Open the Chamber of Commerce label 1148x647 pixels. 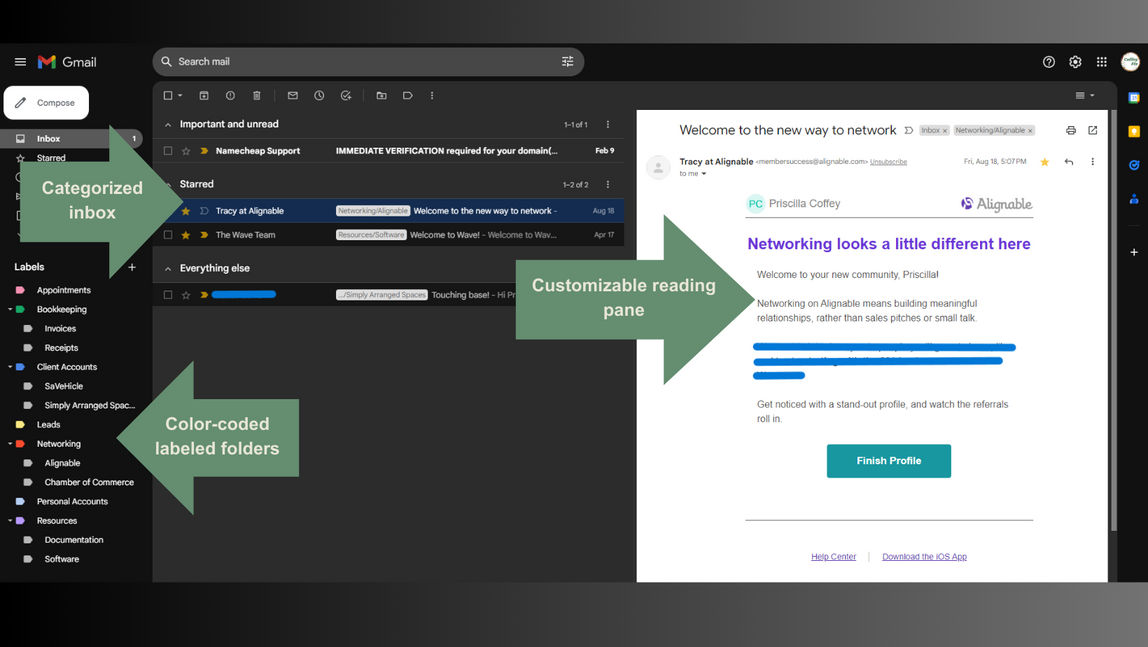89,482
